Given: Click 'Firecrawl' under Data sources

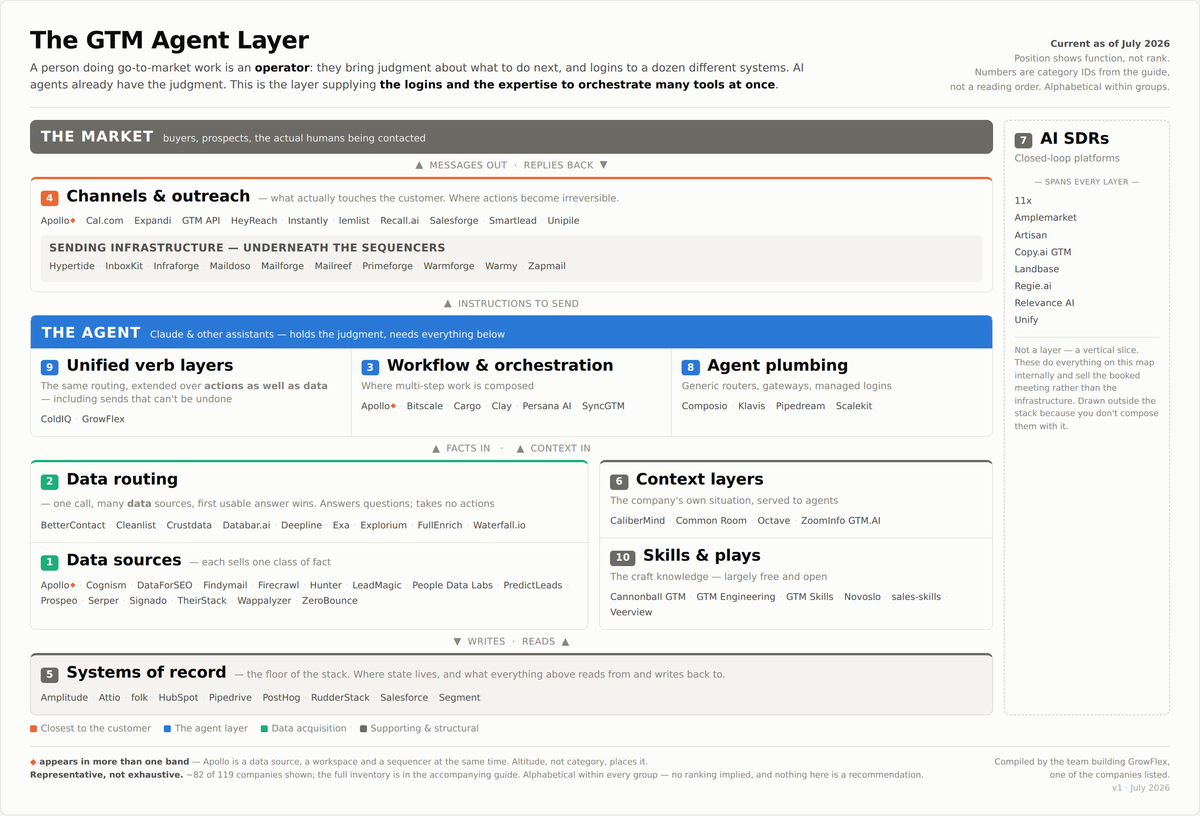Looking at the screenshot, I should tap(279, 586).
